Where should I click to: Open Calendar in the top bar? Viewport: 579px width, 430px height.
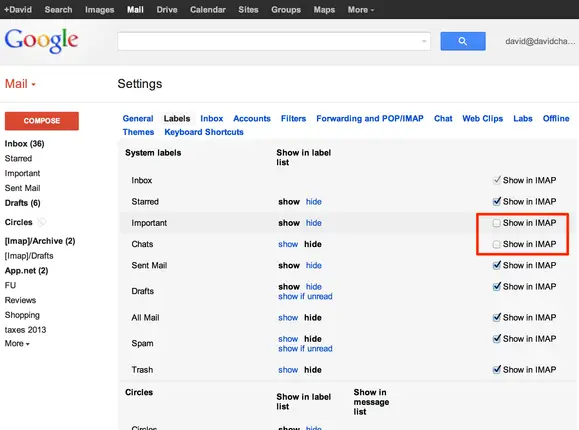point(208,10)
